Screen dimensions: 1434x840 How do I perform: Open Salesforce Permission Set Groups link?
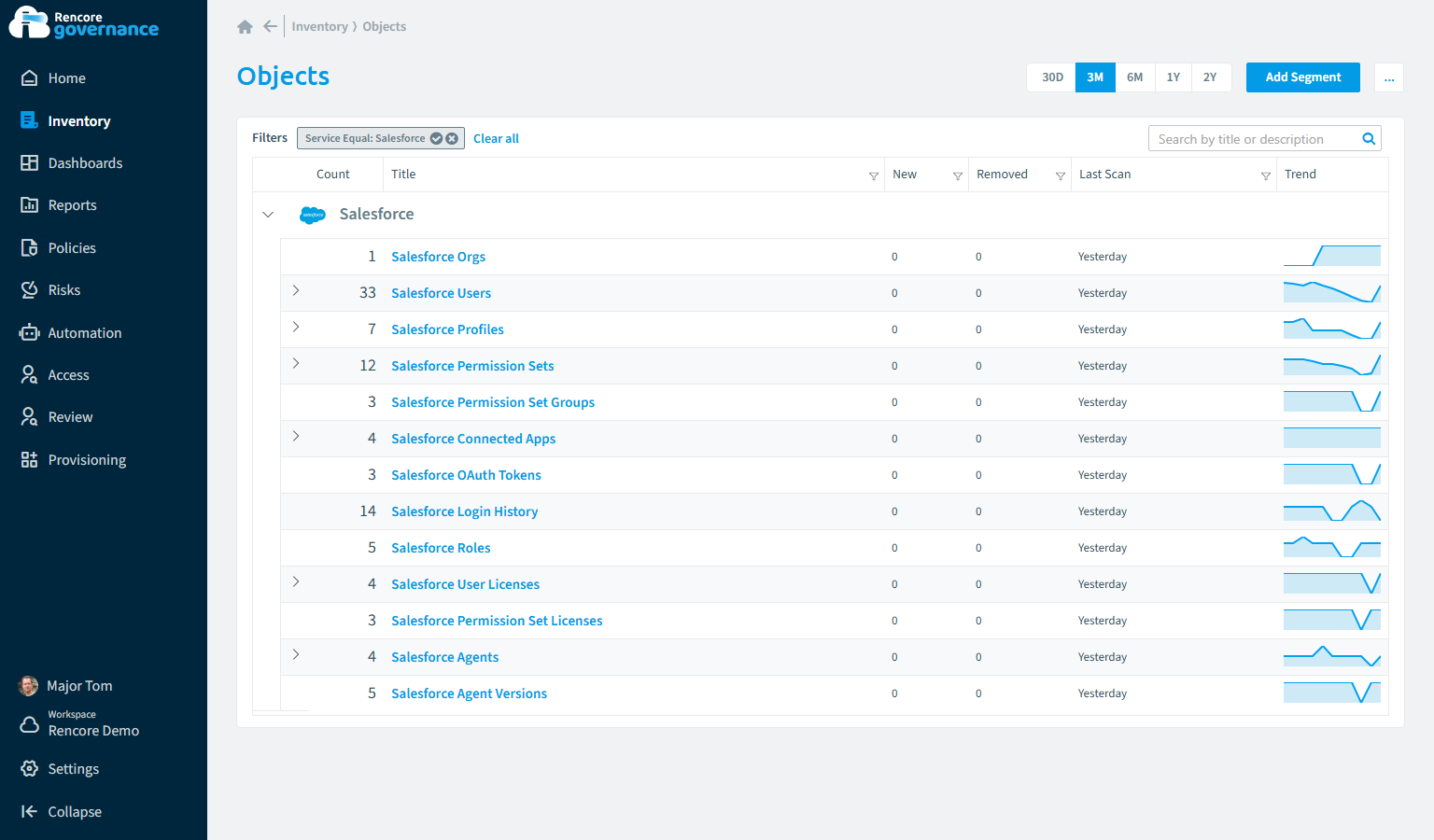[493, 402]
